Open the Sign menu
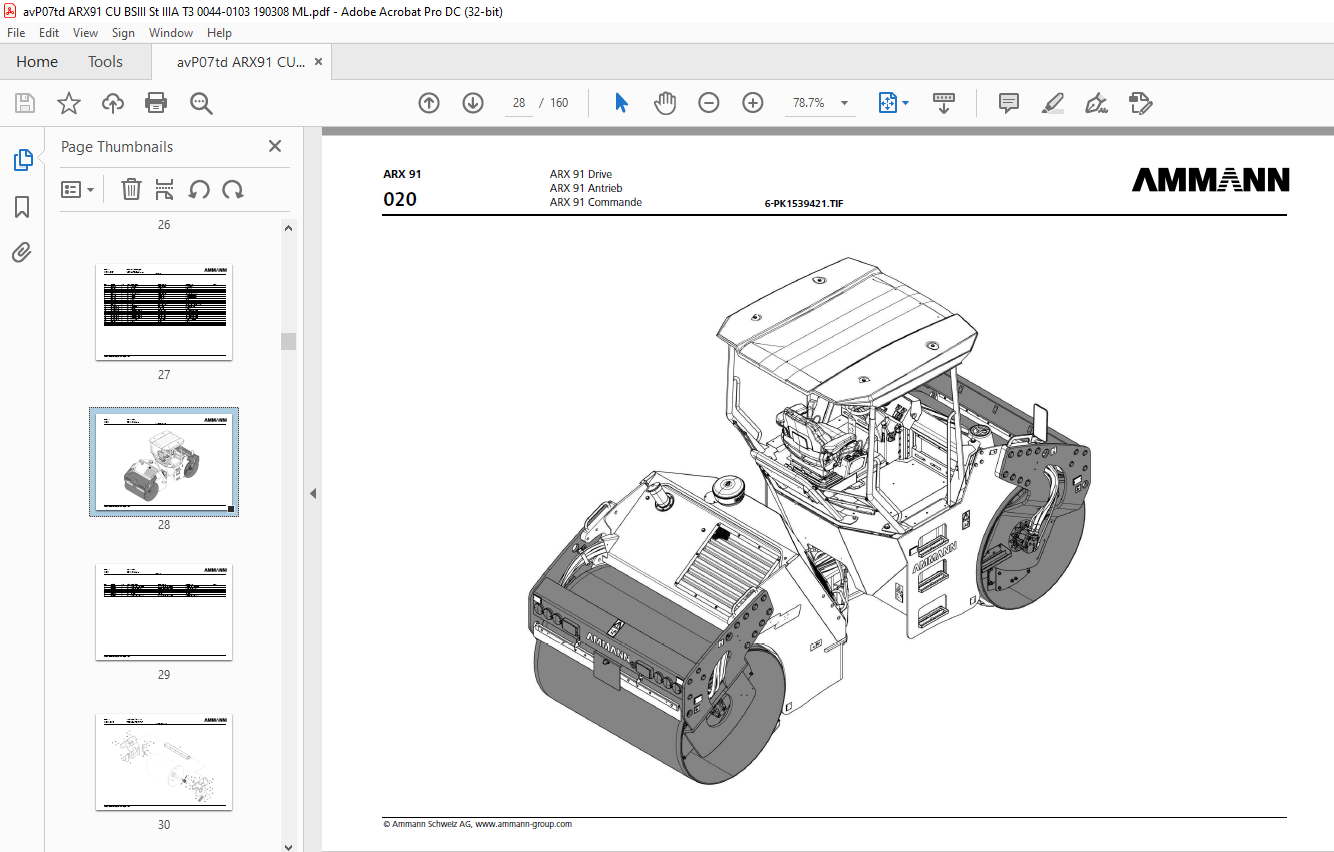This screenshot has width=1334, height=852. coord(123,33)
